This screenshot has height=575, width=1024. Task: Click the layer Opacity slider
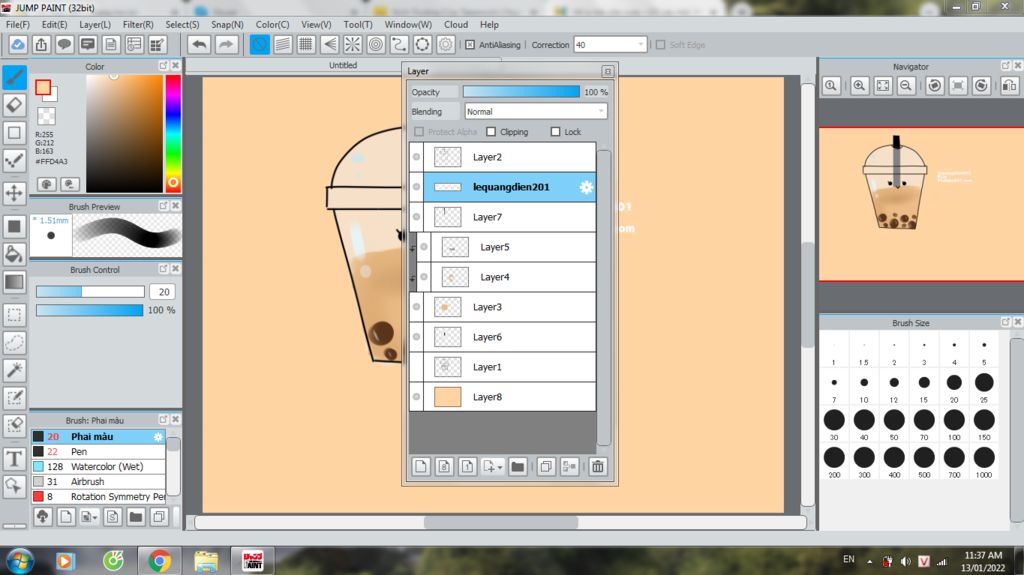click(521, 92)
